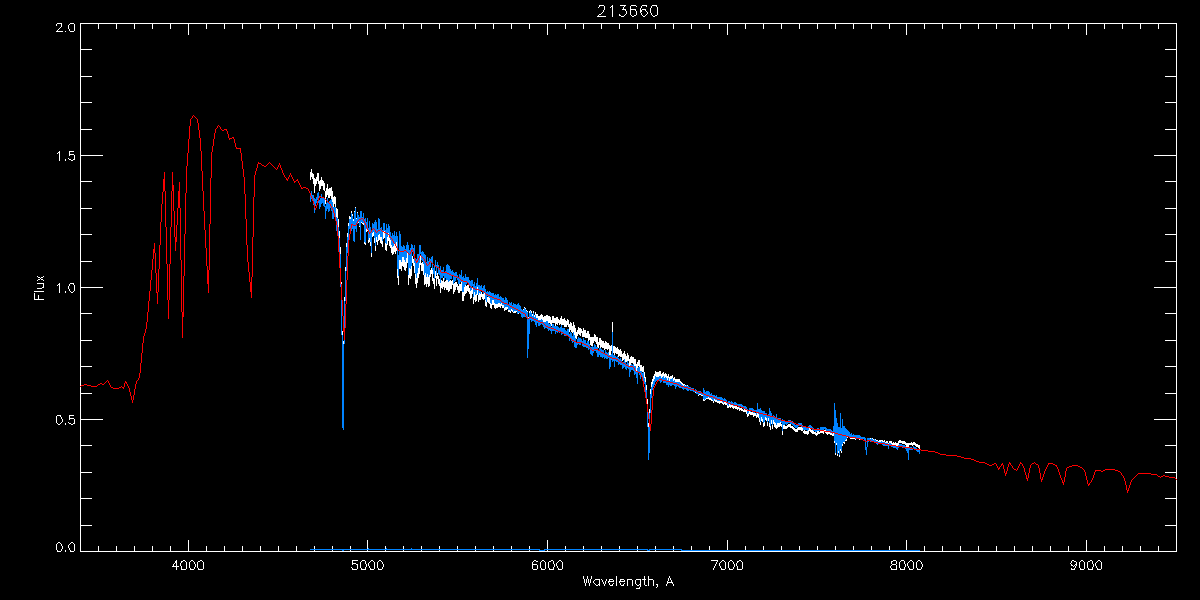Click the red model curve peak near 4000
The width and height of the screenshot is (1200, 600).
click(x=193, y=116)
